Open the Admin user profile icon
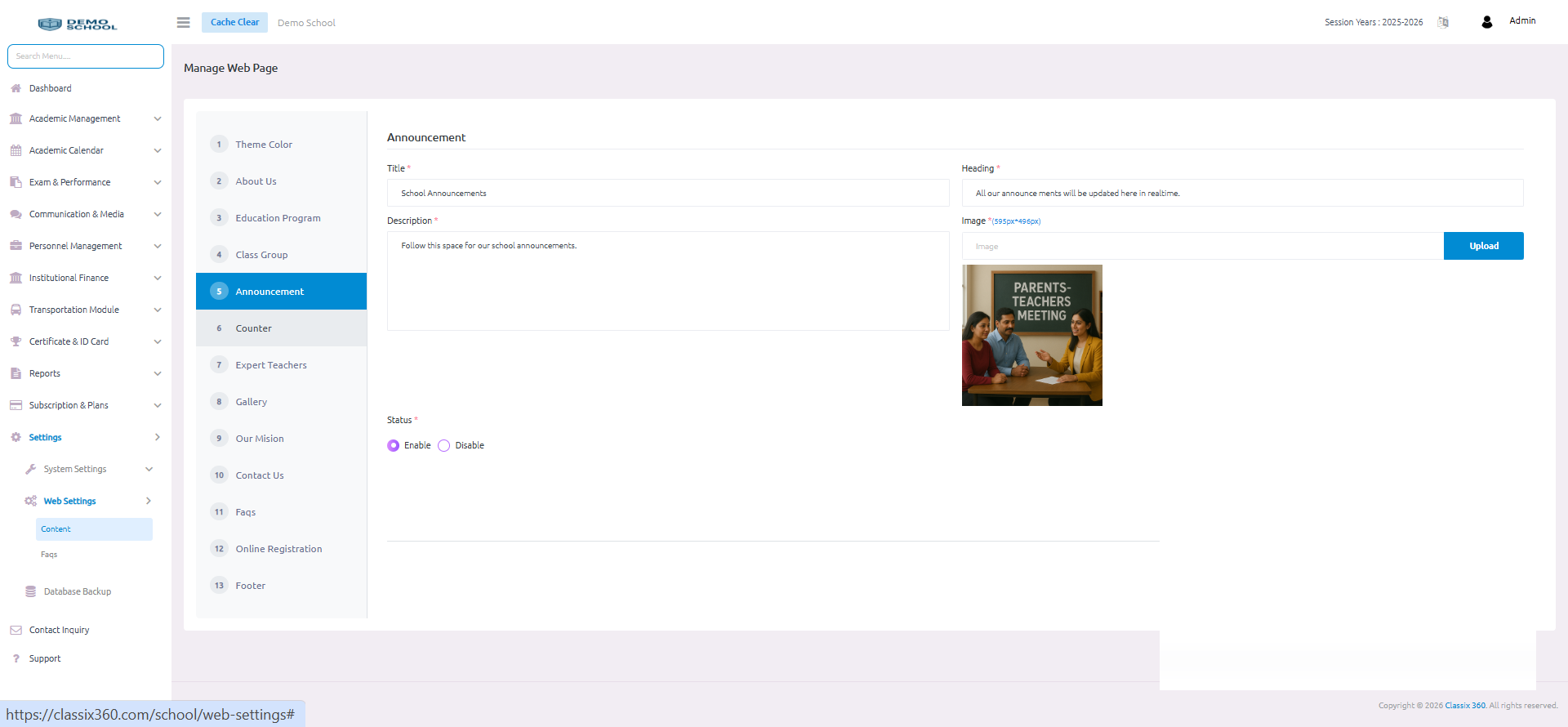This screenshot has height=727, width=1568. point(1487,22)
